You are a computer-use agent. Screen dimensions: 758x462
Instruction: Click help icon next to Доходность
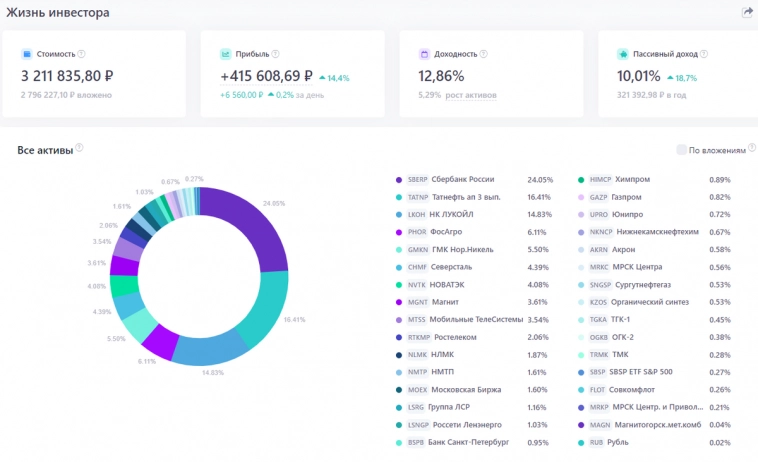483,54
